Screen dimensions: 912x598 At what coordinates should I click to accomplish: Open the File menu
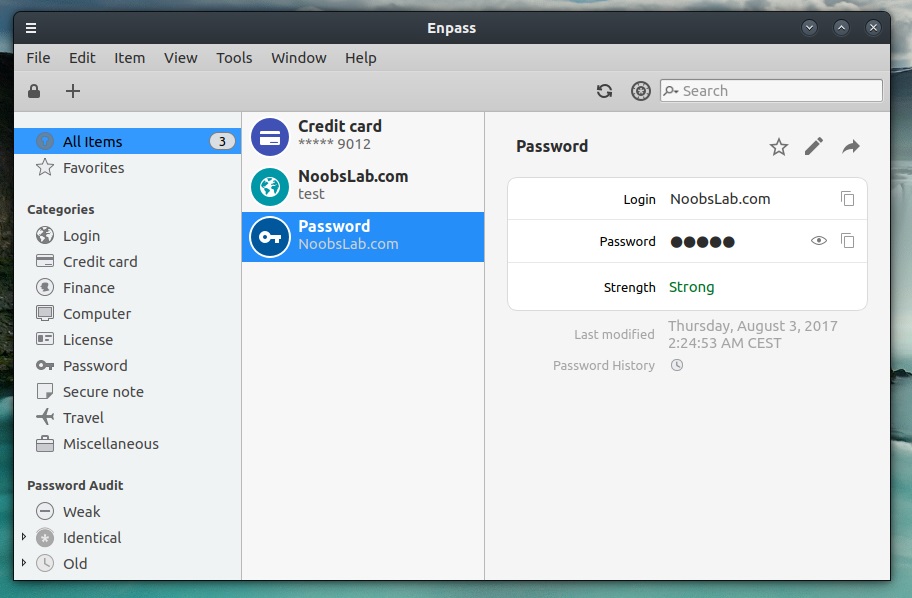coord(38,58)
